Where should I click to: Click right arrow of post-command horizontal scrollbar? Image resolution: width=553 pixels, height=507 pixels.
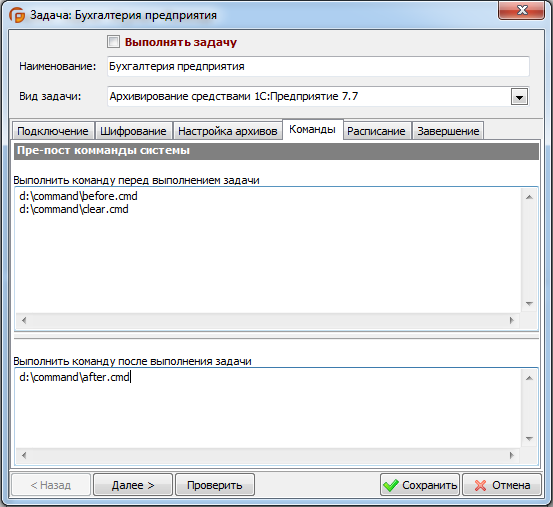[512, 456]
